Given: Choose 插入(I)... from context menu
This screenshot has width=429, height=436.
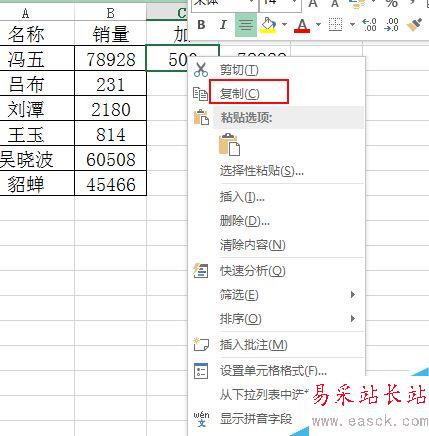Looking at the screenshot, I should pos(242,197).
